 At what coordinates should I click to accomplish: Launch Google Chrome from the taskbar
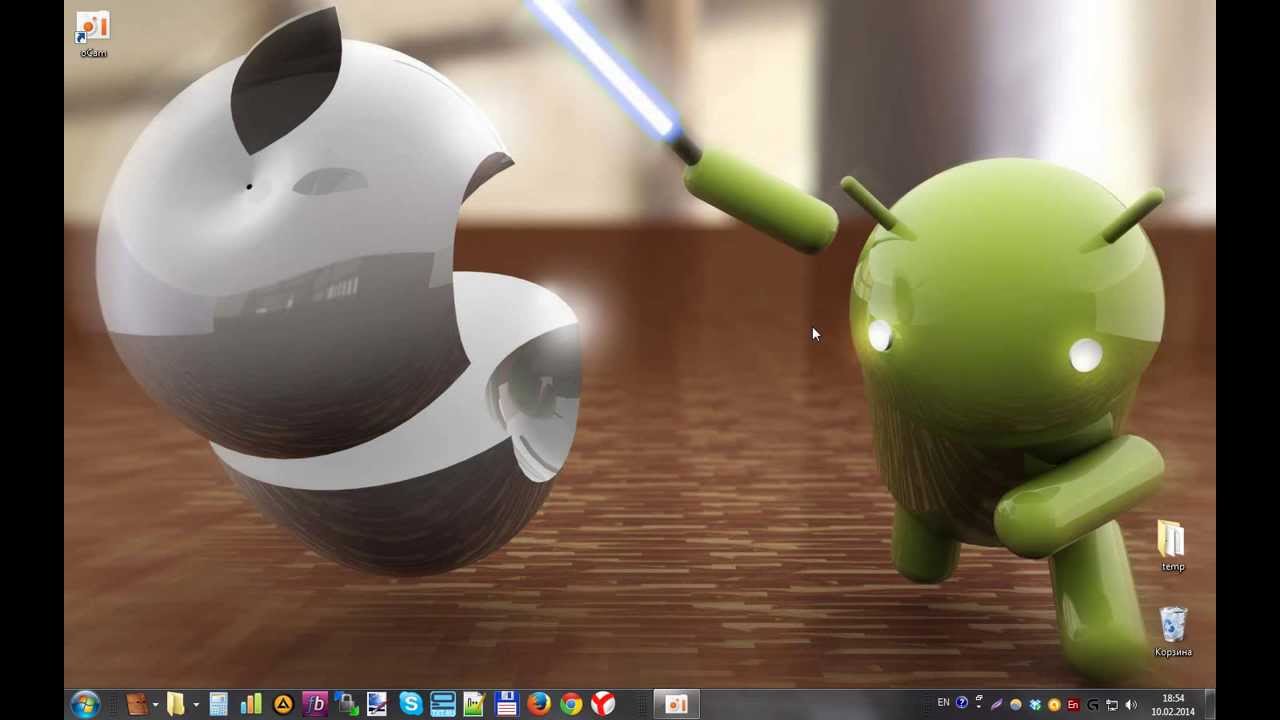click(x=571, y=704)
